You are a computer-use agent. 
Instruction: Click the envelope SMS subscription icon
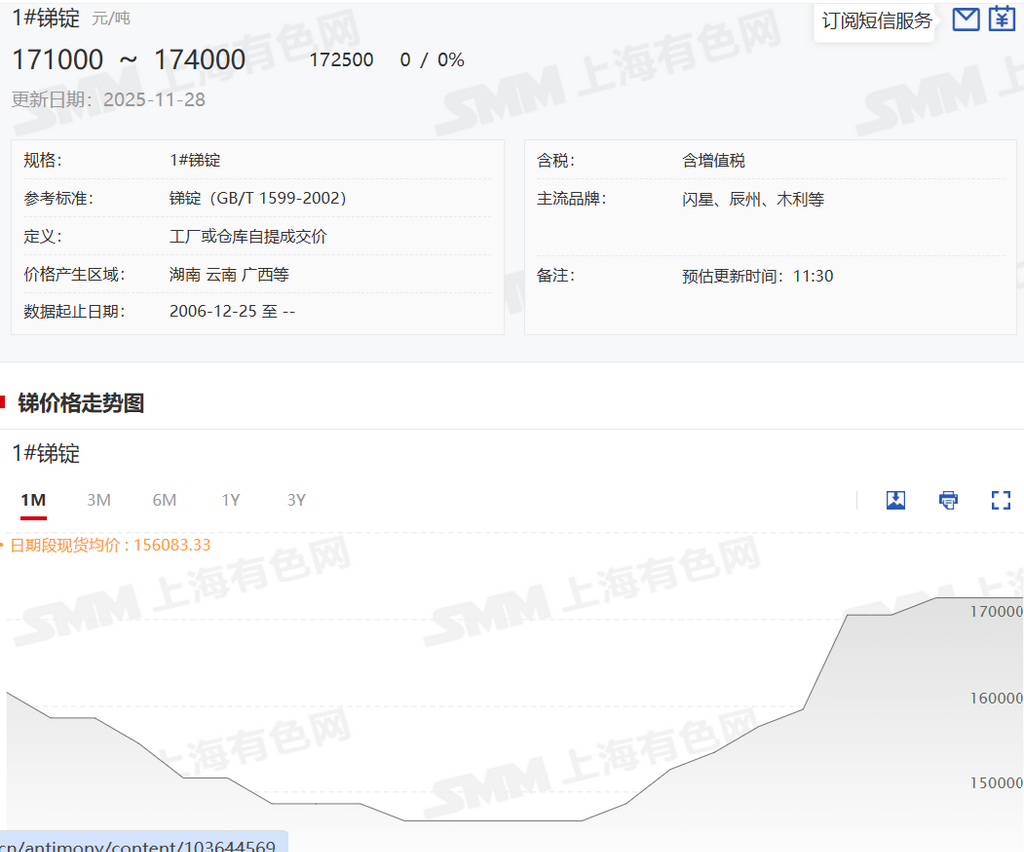point(965,19)
